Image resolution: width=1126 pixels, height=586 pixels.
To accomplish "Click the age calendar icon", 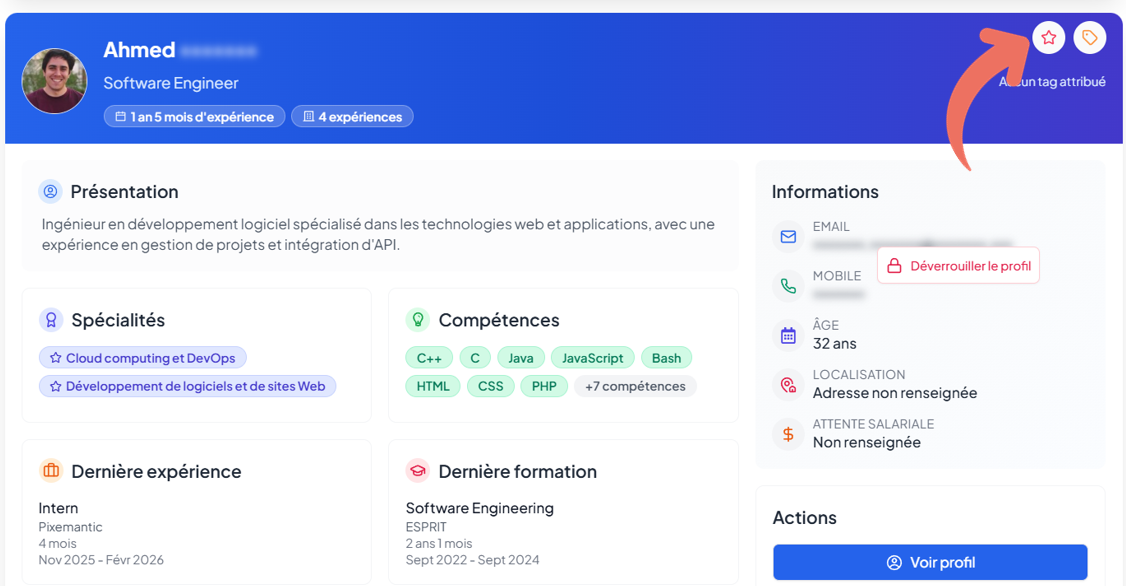I will tap(788, 335).
